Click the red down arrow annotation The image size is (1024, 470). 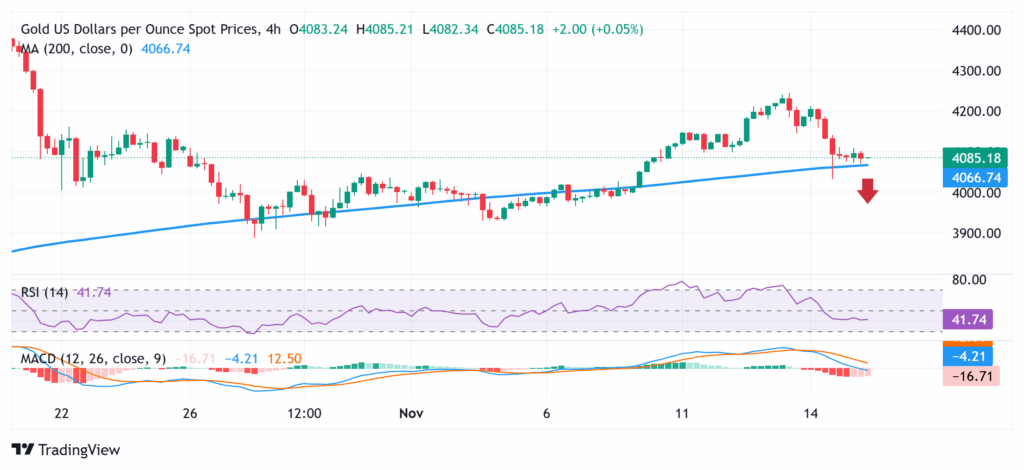click(867, 190)
